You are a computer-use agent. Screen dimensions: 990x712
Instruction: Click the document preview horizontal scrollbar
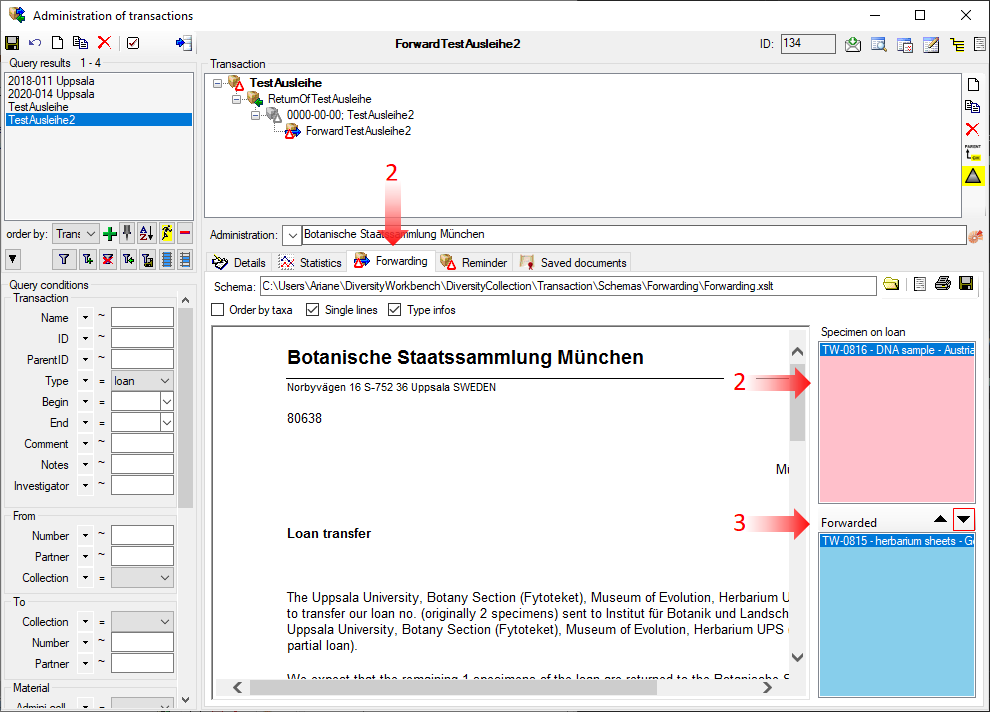[503, 687]
